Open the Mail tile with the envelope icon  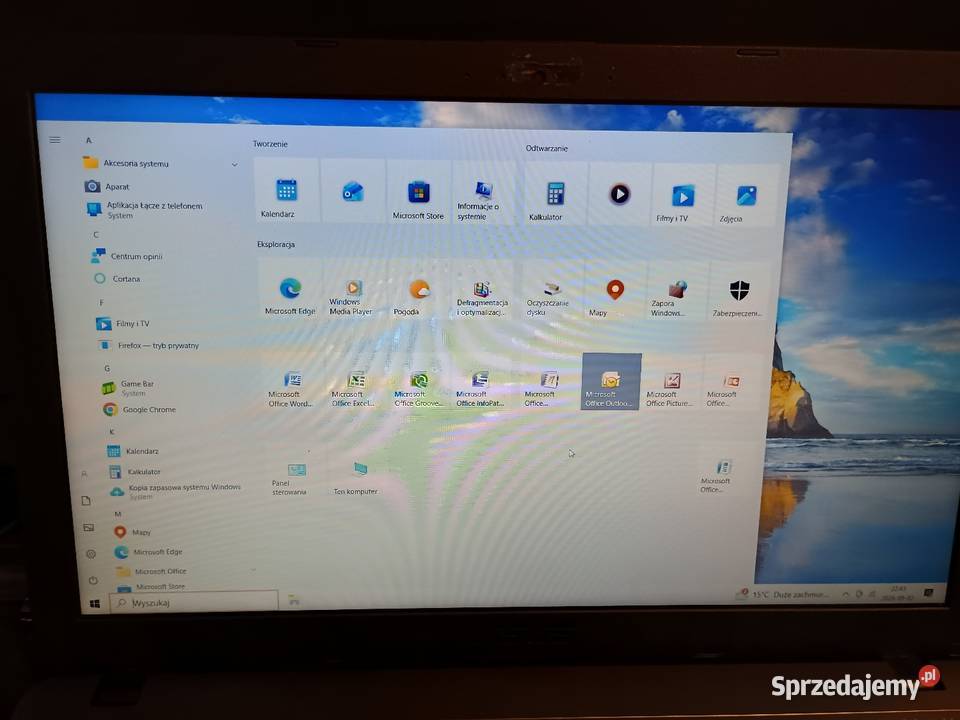coord(353,190)
